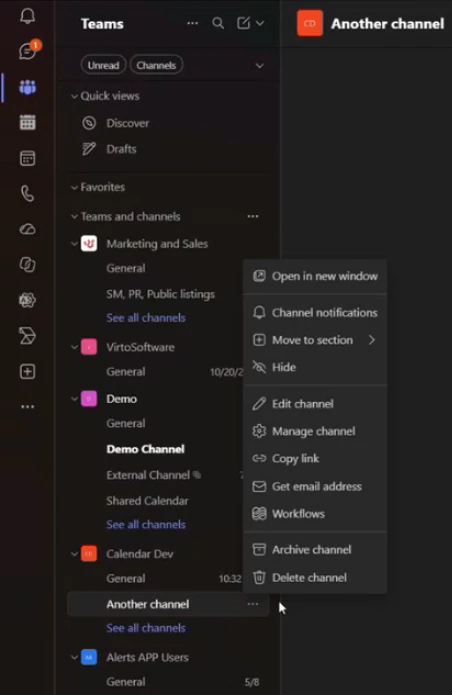Open Another channel row ellipsis
This screenshot has height=695, width=452.
click(x=253, y=604)
